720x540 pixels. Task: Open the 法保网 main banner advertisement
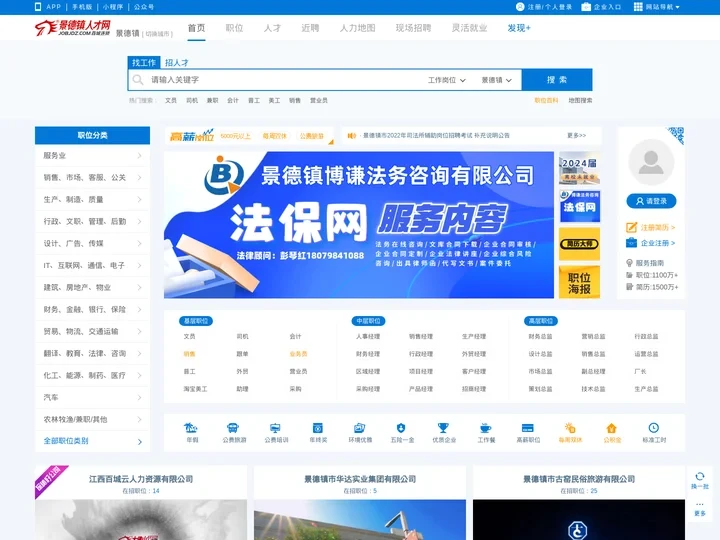tap(359, 225)
